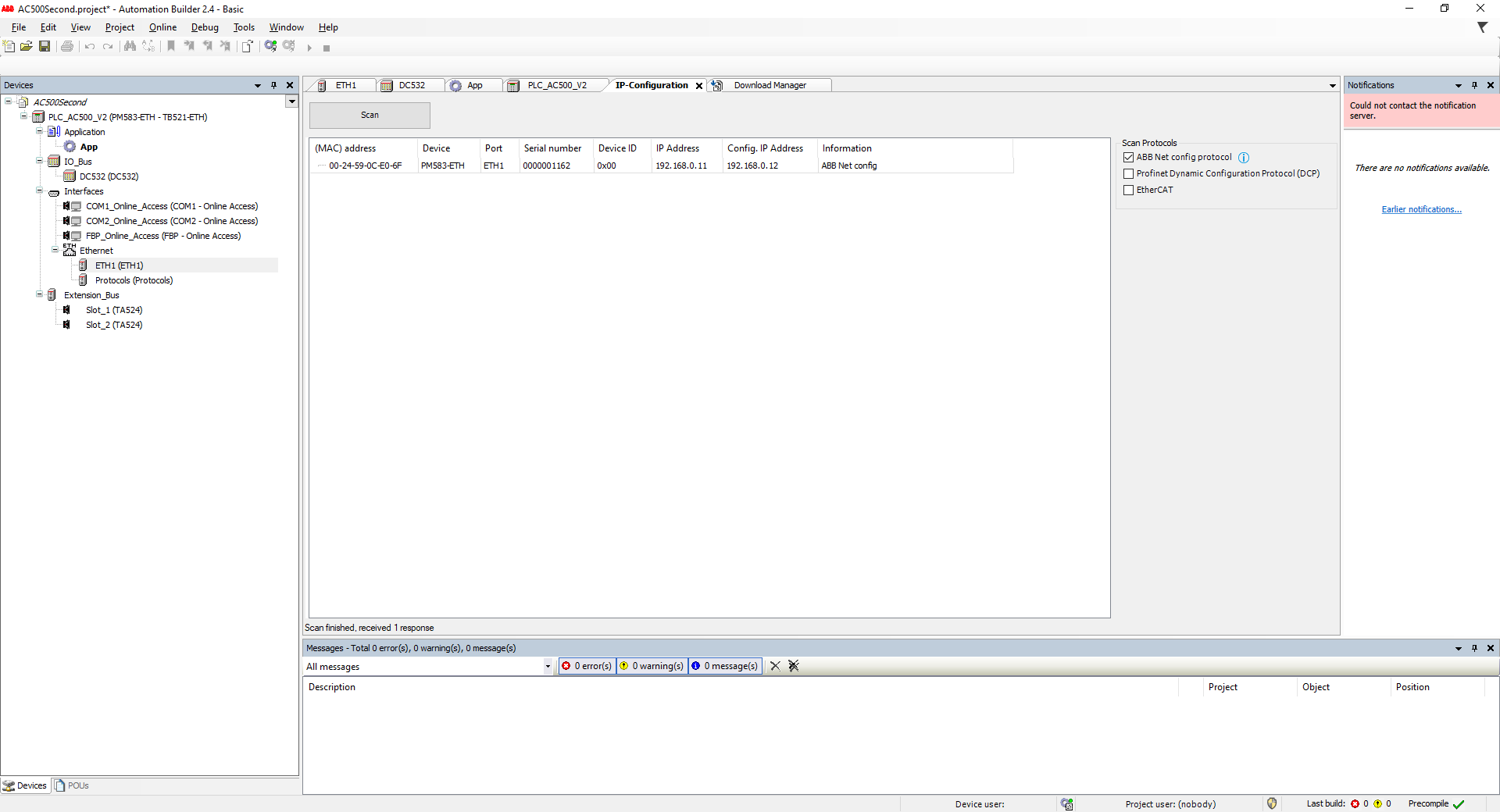
Task: Select the Protocols (Protocols) tree item
Action: [134, 280]
